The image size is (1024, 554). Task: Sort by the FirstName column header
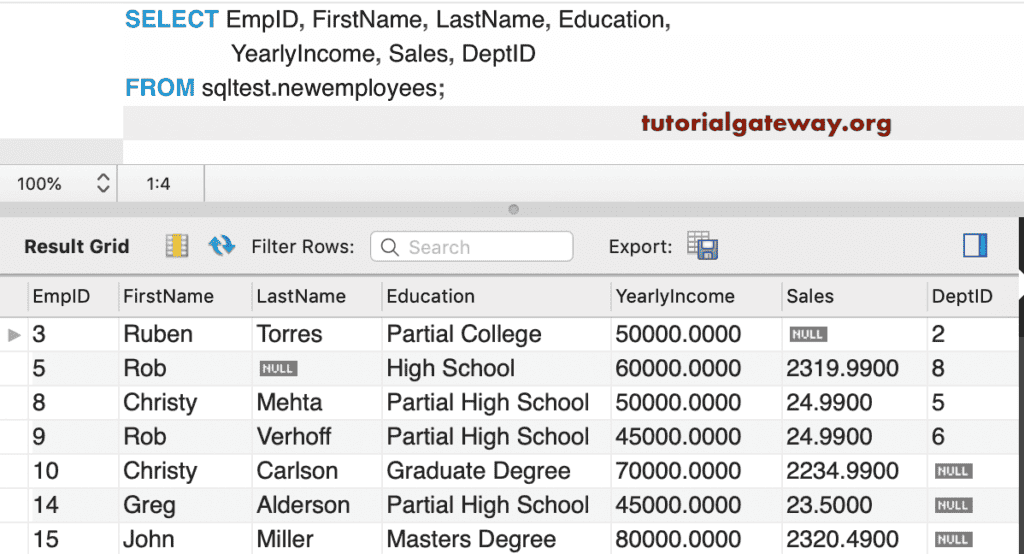168,297
